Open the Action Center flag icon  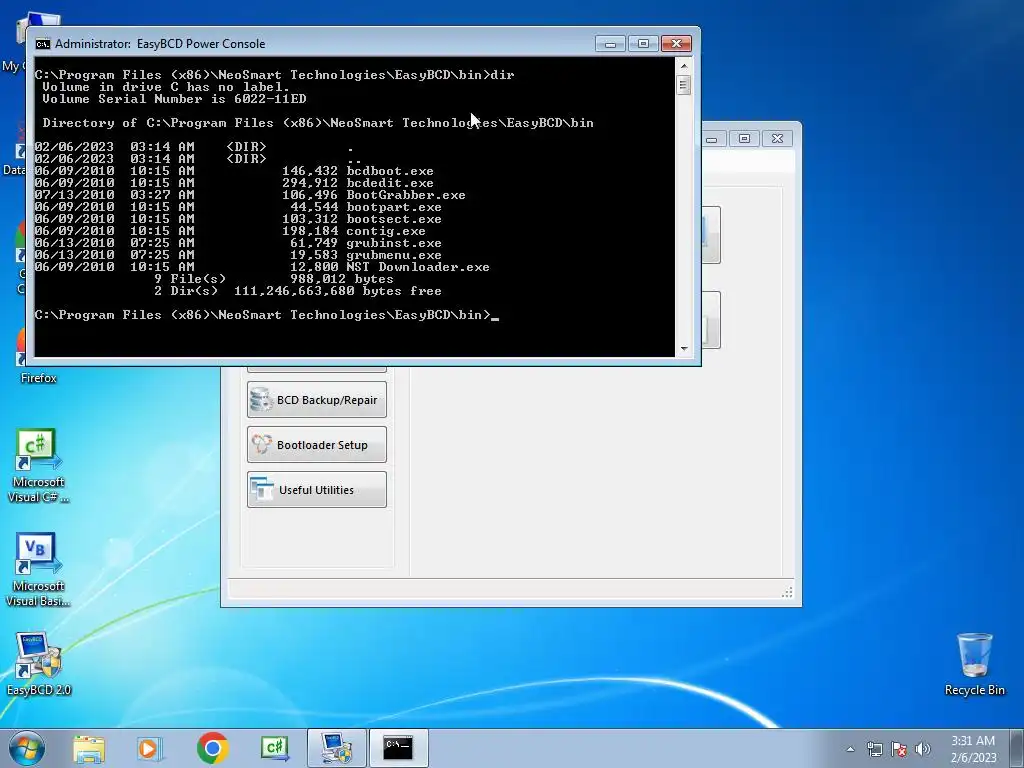click(x=899, y=749)
